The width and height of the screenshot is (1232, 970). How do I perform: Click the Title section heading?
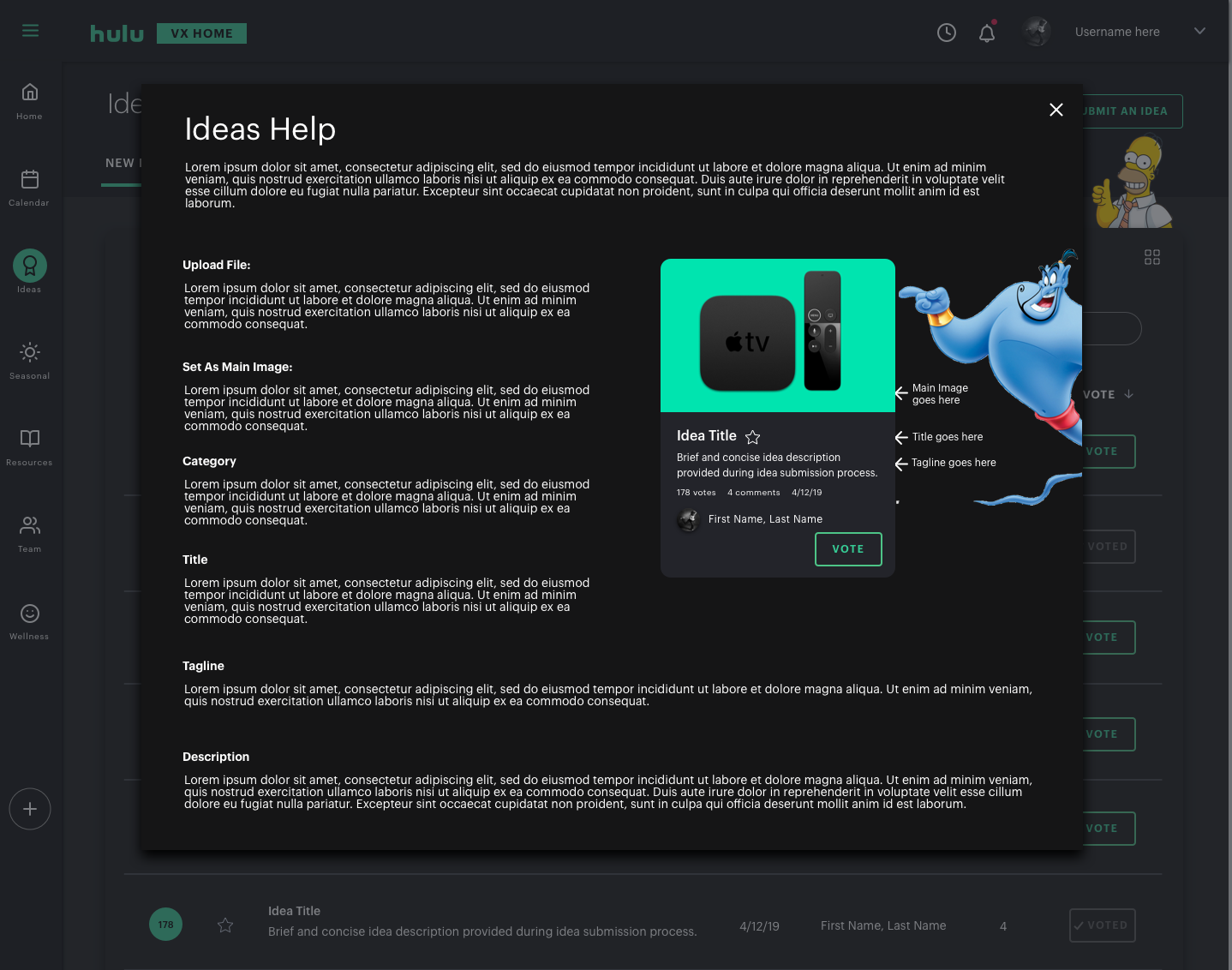(195, 560)
